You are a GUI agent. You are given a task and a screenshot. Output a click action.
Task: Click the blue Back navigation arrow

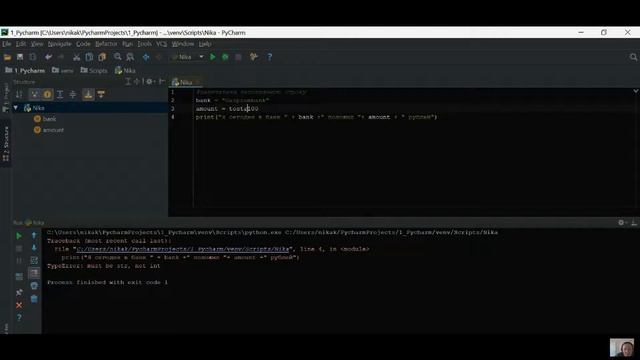coord(146,57)
